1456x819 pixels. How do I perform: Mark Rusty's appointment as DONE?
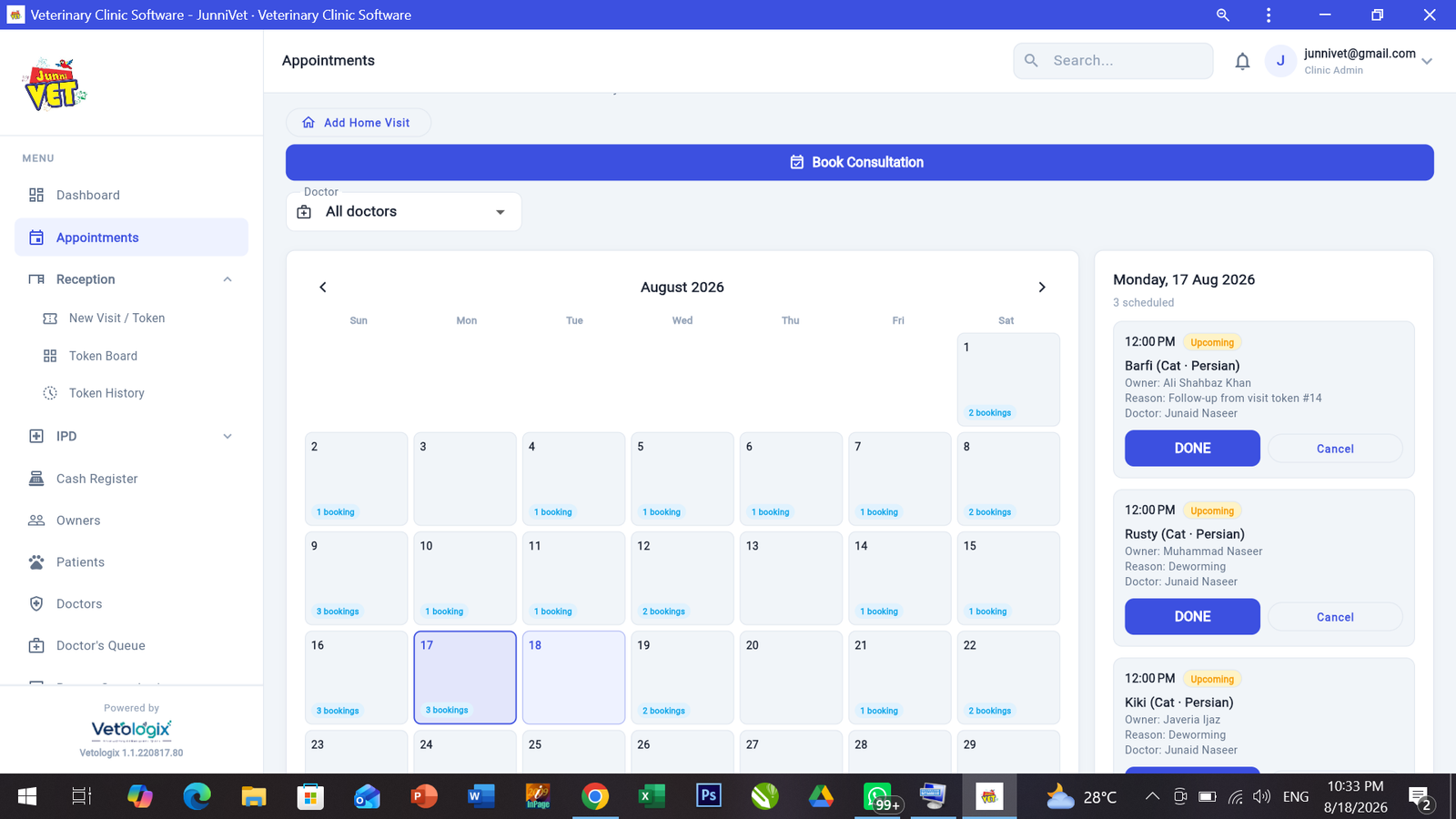1192,617
